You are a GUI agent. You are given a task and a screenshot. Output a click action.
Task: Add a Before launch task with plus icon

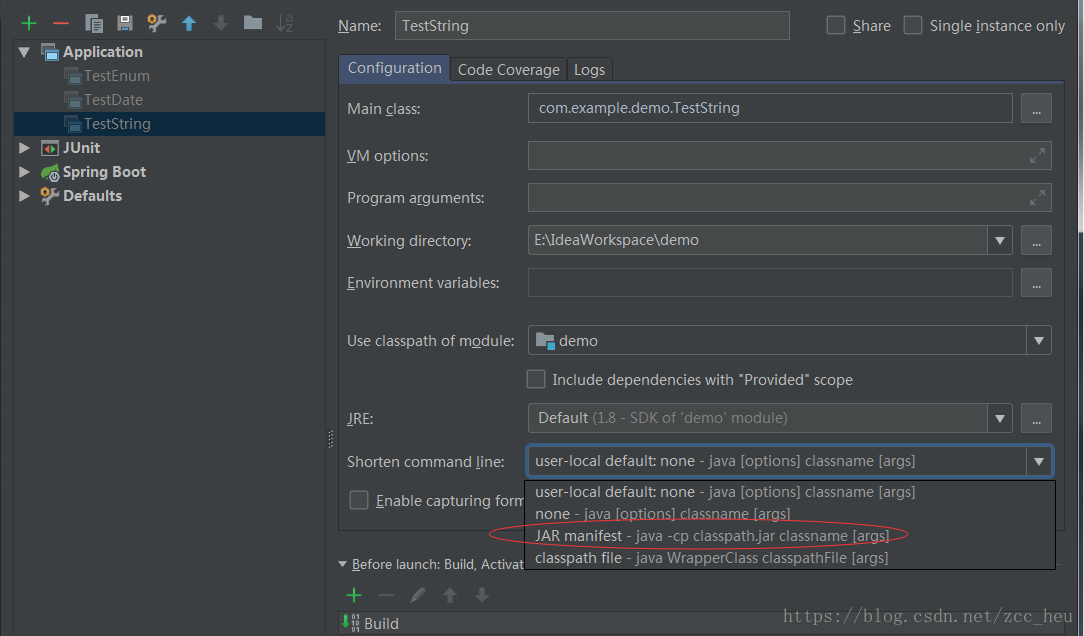pos(353,595)
